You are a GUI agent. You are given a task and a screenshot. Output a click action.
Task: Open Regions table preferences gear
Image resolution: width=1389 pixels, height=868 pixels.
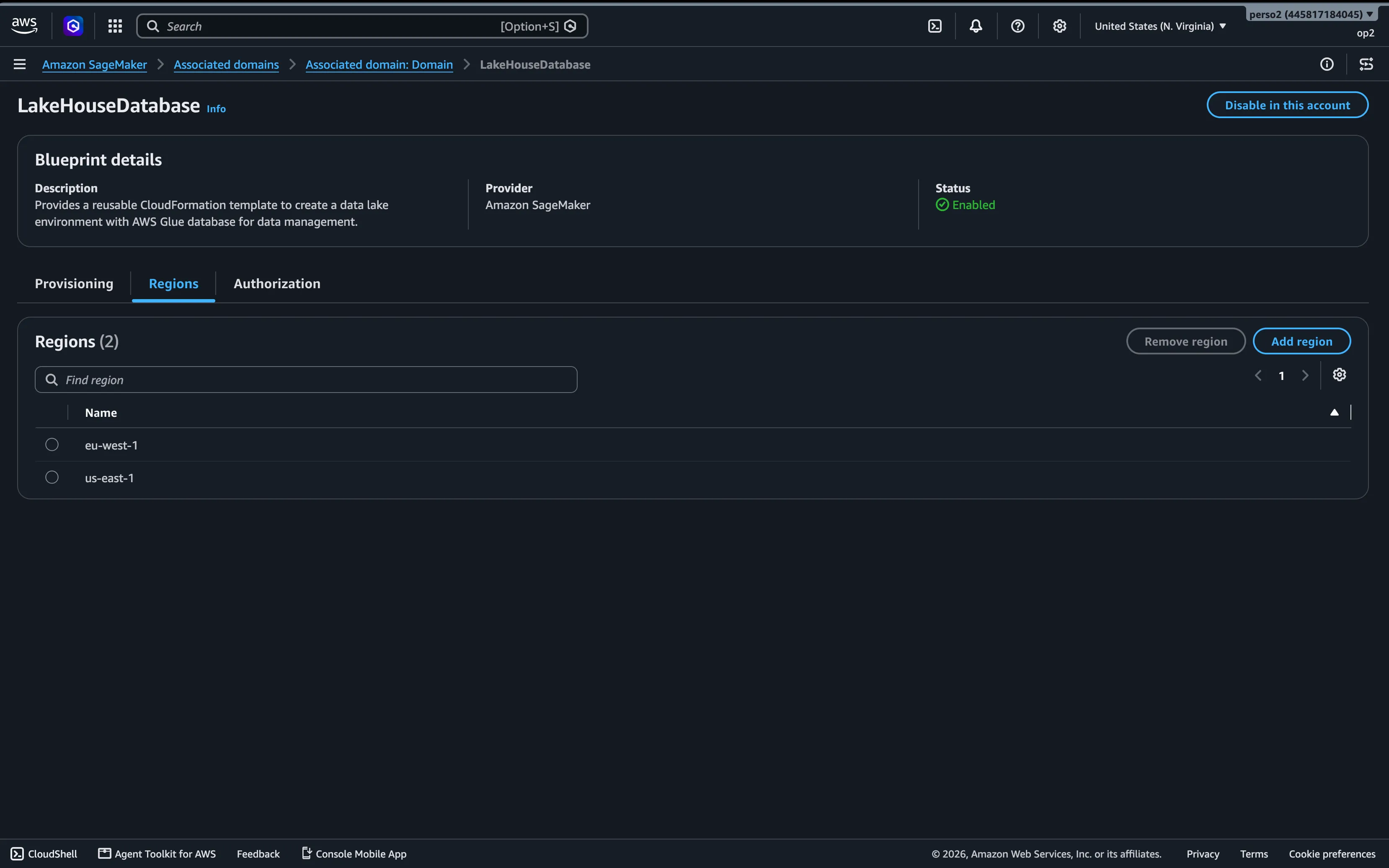(x=1340, y=375)
